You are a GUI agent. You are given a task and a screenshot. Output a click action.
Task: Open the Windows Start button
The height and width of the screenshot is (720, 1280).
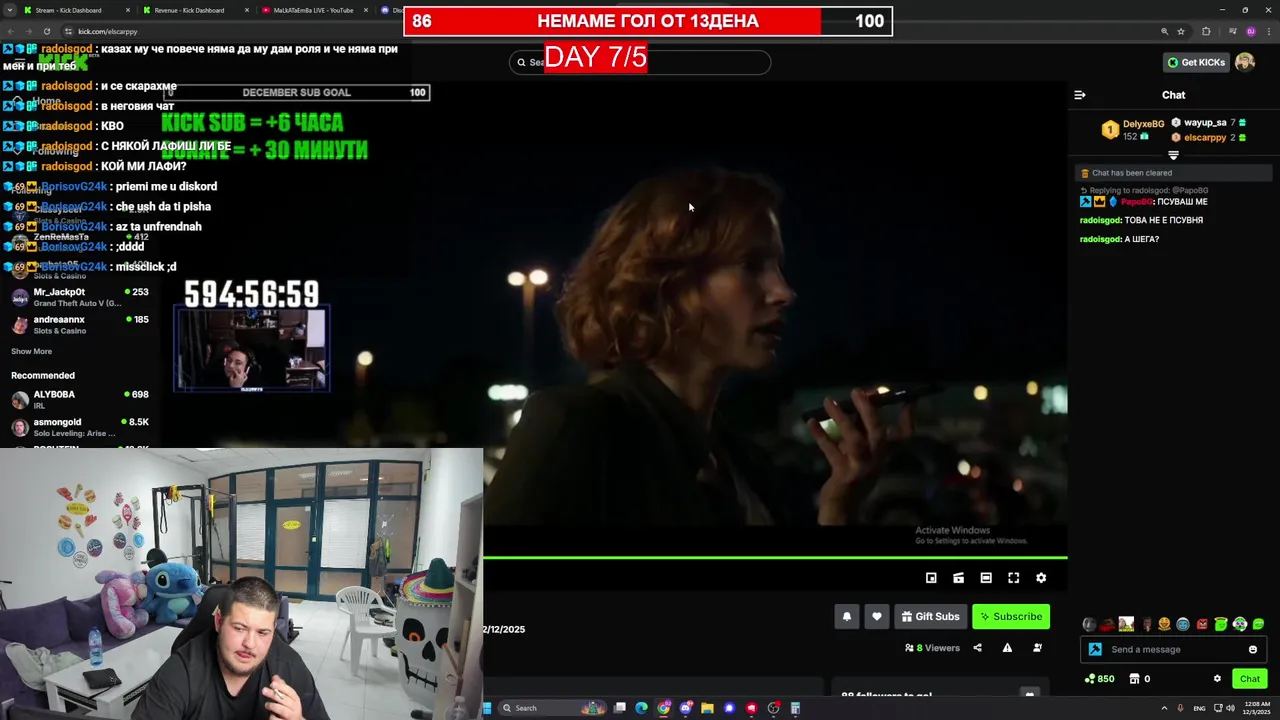[x=488, y=708]
